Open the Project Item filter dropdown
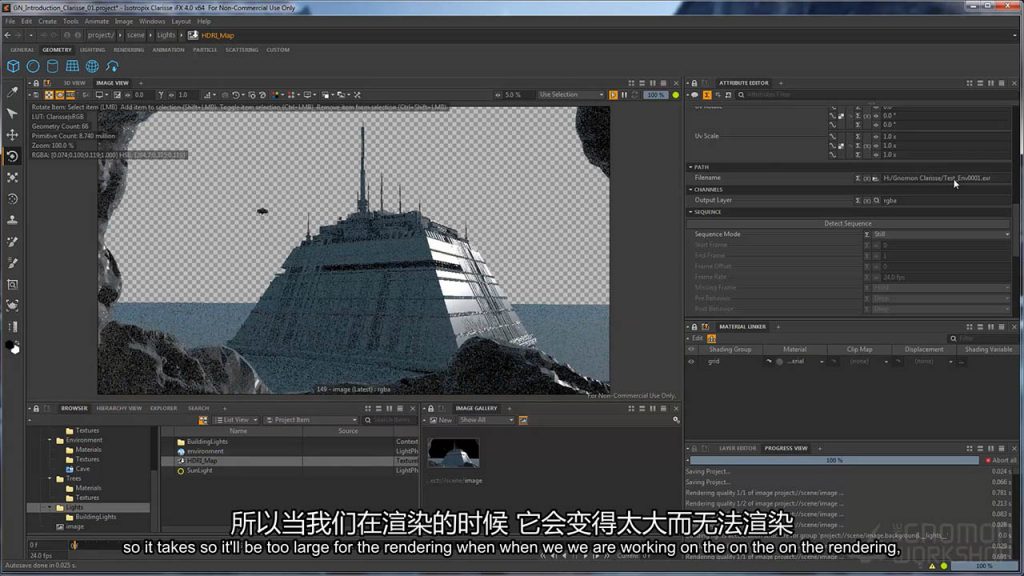1024x576 pixels. (311, 420)
